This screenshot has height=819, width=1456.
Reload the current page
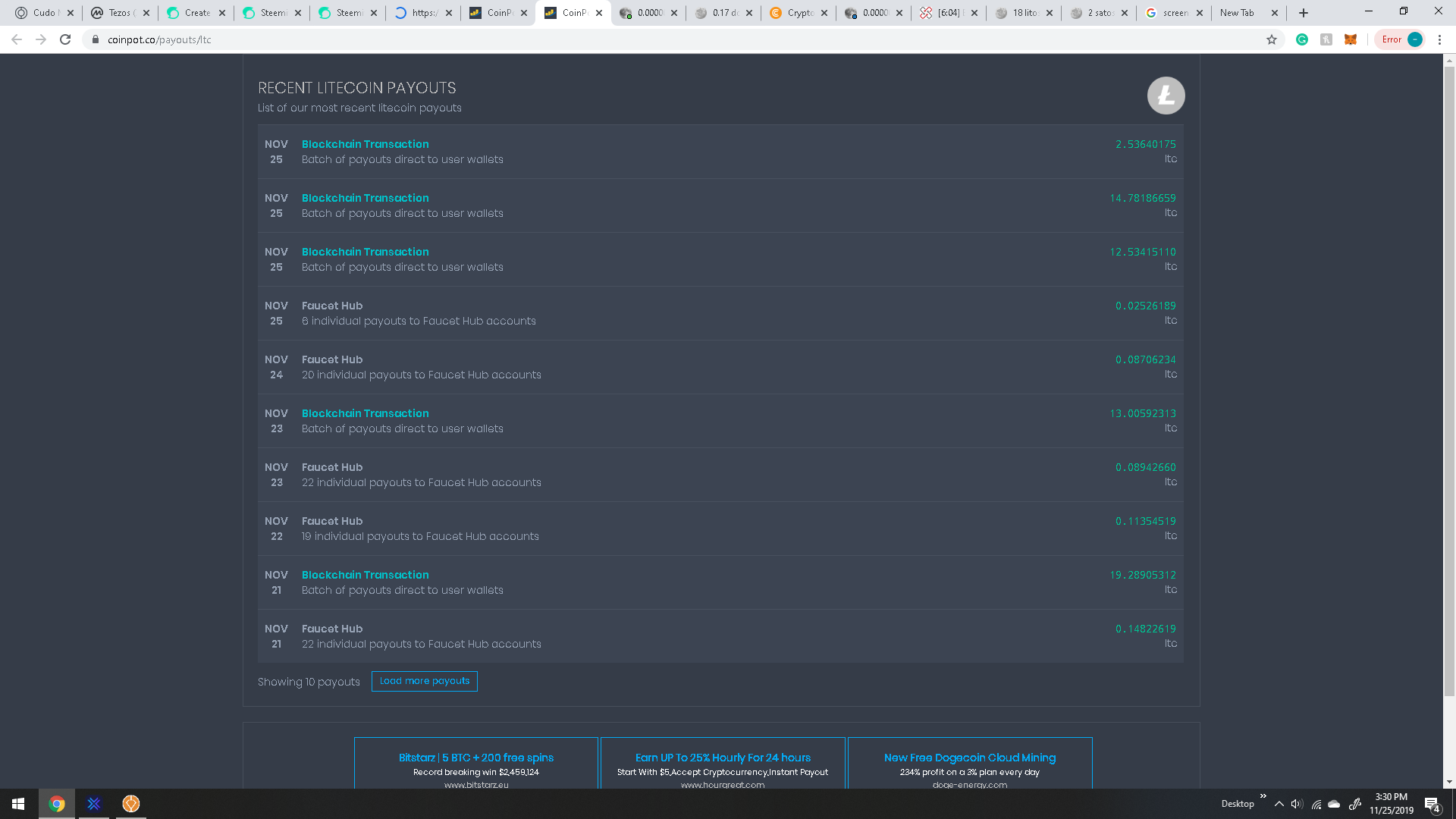pos(65,39)
